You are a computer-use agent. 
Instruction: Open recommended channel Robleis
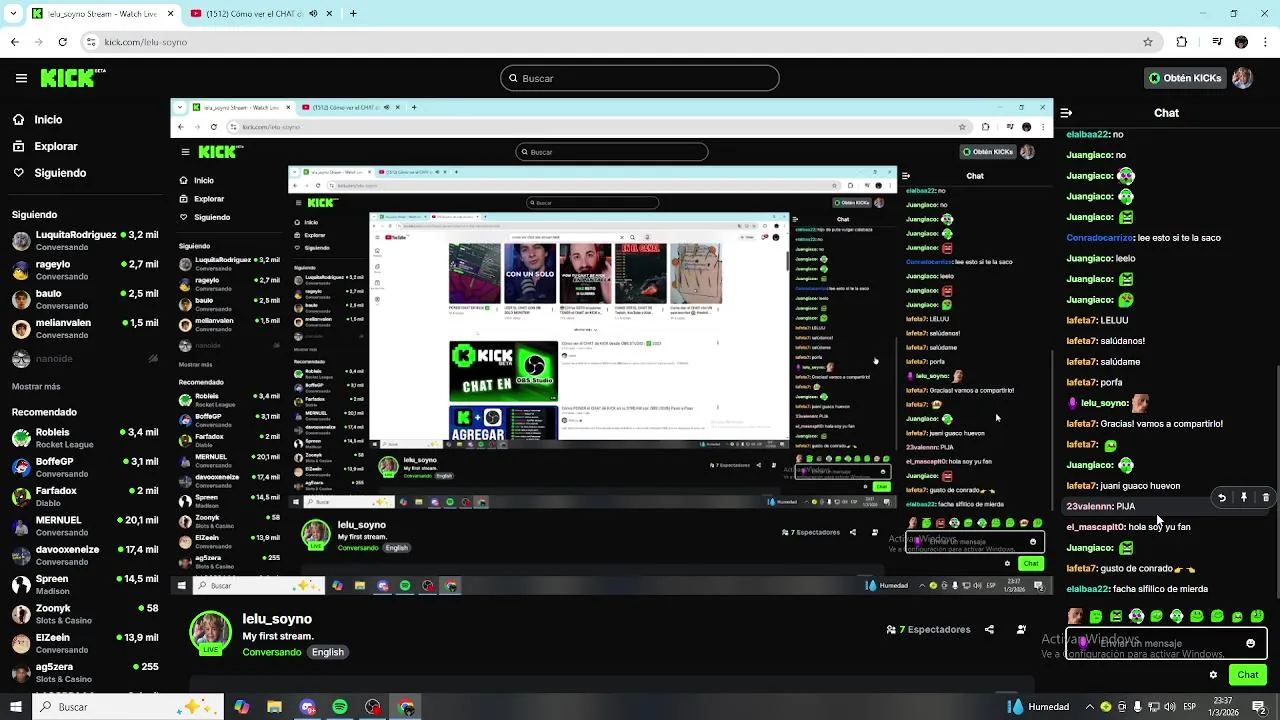[x=84, y=438]
